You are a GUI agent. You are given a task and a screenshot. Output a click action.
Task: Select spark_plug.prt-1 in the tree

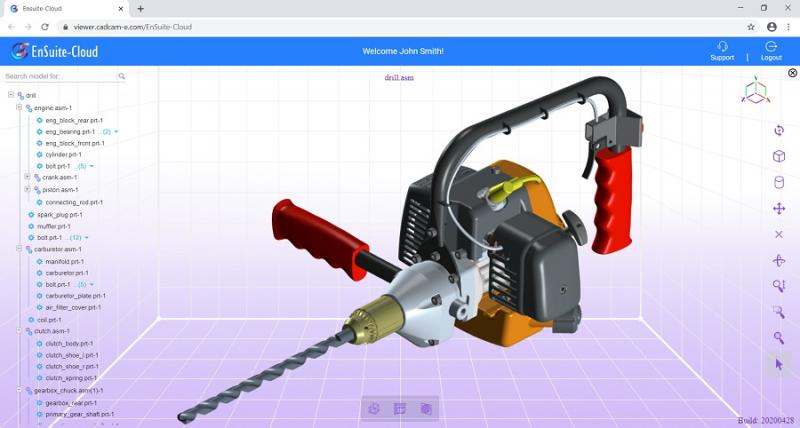[60, 215]
